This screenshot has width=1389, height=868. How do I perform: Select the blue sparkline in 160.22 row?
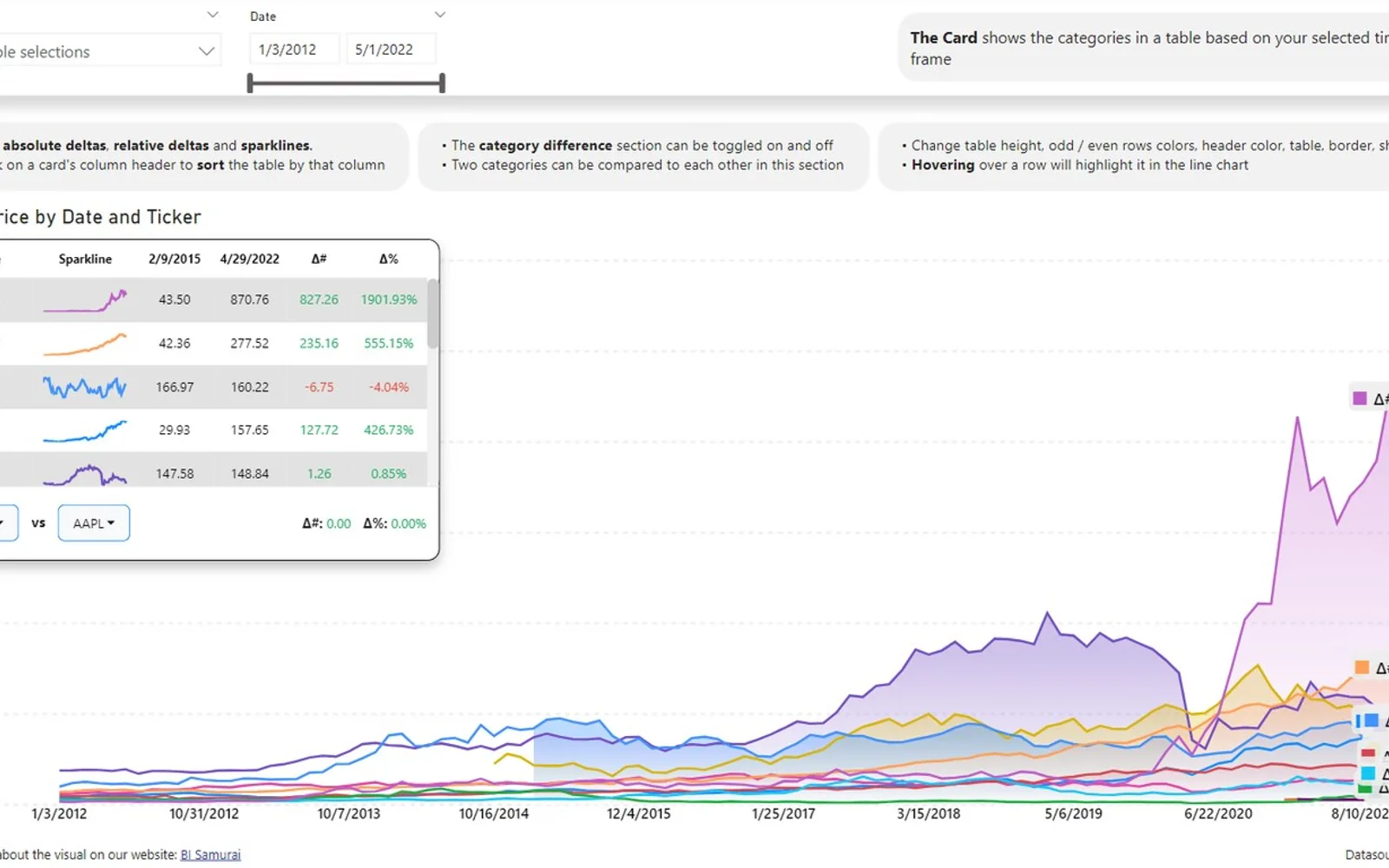click(x=85, y=387)
